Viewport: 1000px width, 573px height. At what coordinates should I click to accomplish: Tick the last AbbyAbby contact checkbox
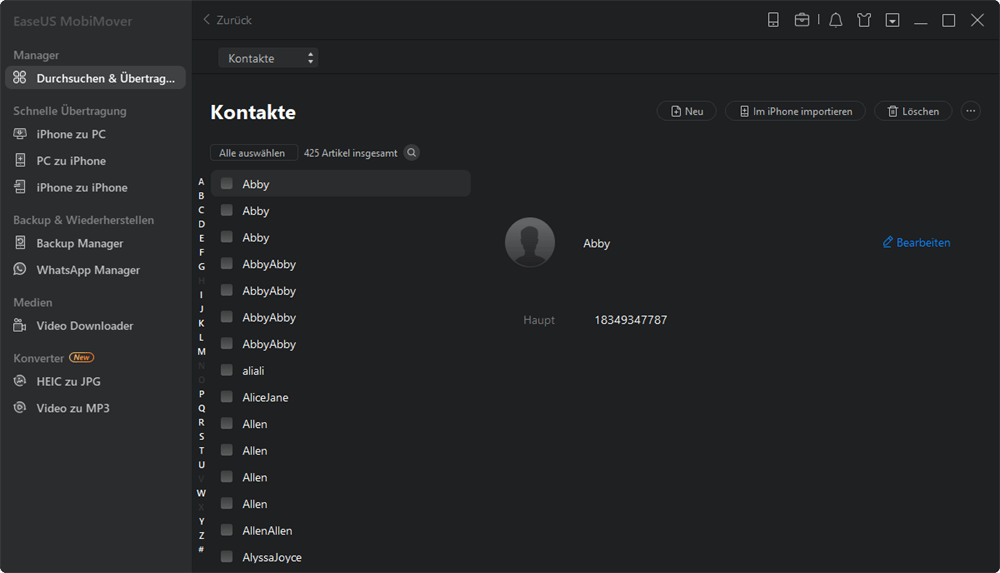tap(226, 343)
